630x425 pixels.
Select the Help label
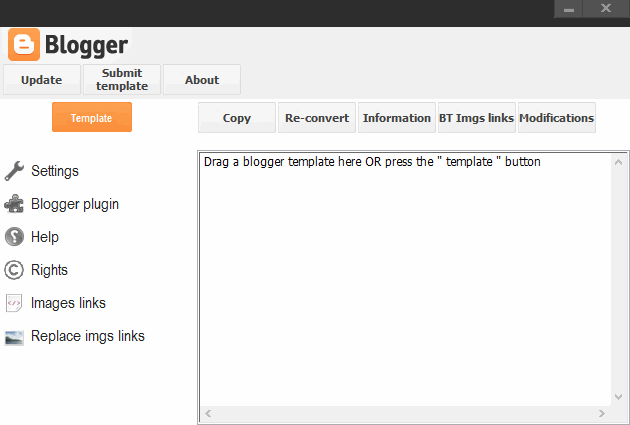tap(45, 237)
